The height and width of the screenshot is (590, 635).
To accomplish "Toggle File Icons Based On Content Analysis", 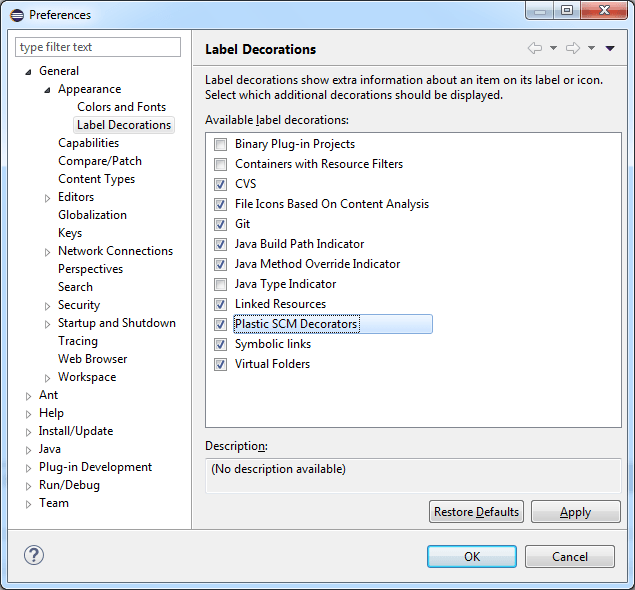I will (x=220, y=204).
